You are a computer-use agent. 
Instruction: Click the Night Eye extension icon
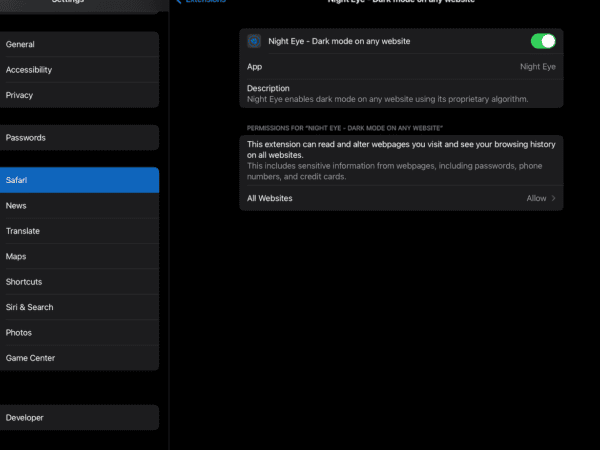(x=254, y=41)
